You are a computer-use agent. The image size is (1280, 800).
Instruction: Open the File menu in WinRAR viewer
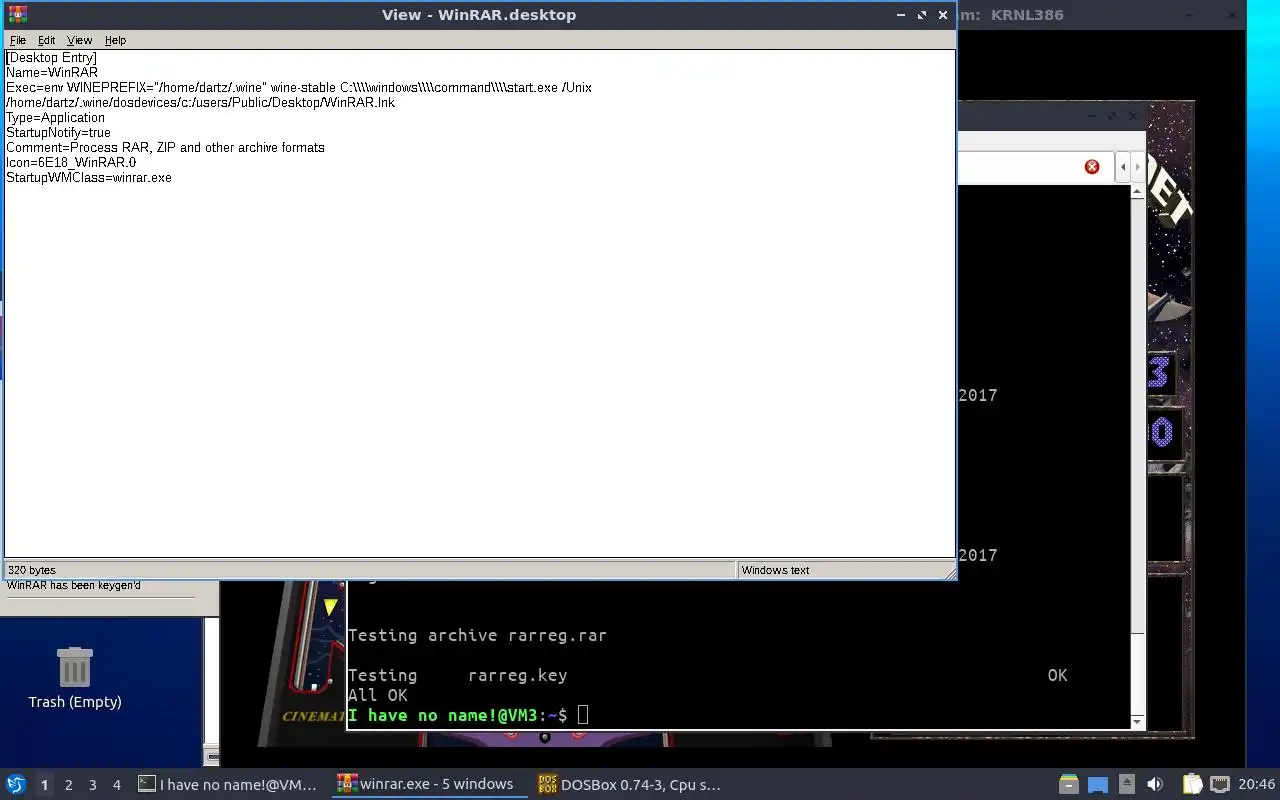tap(18, 40)
